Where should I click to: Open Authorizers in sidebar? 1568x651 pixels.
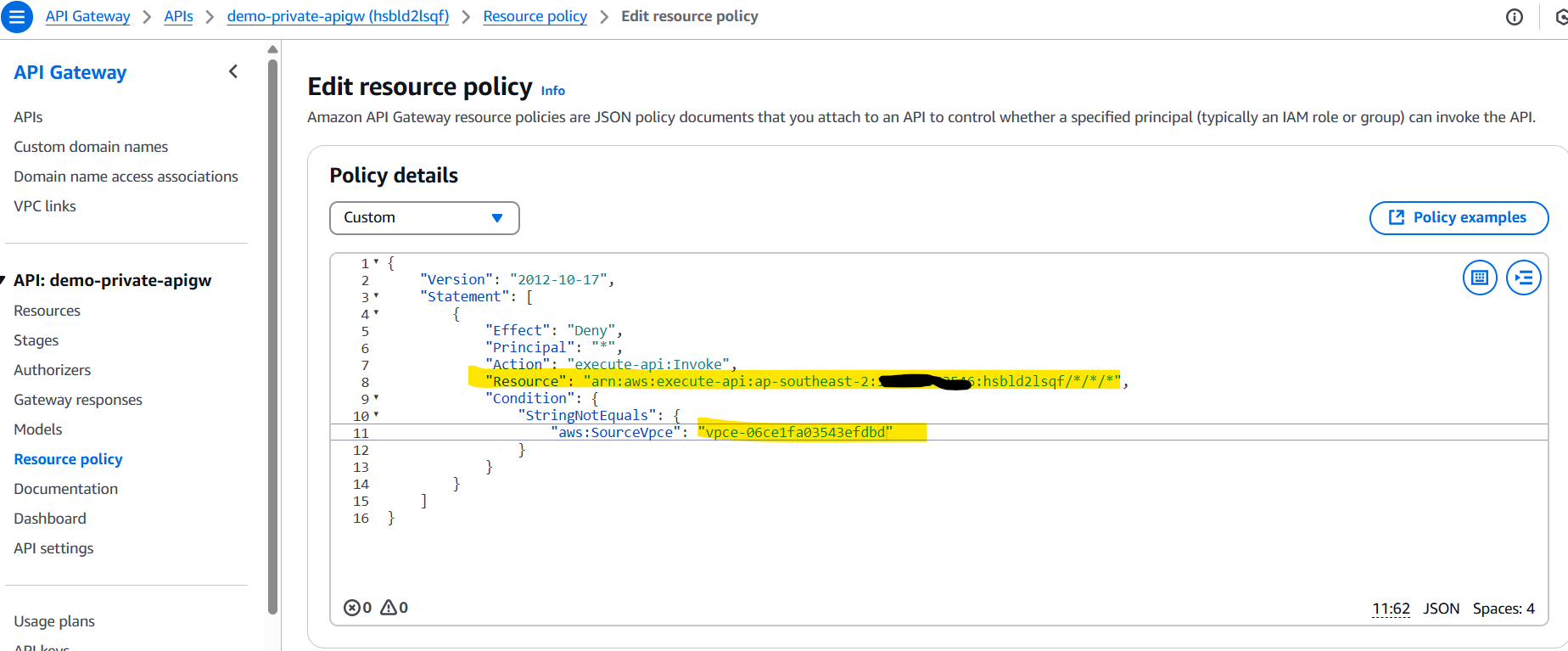52,370
